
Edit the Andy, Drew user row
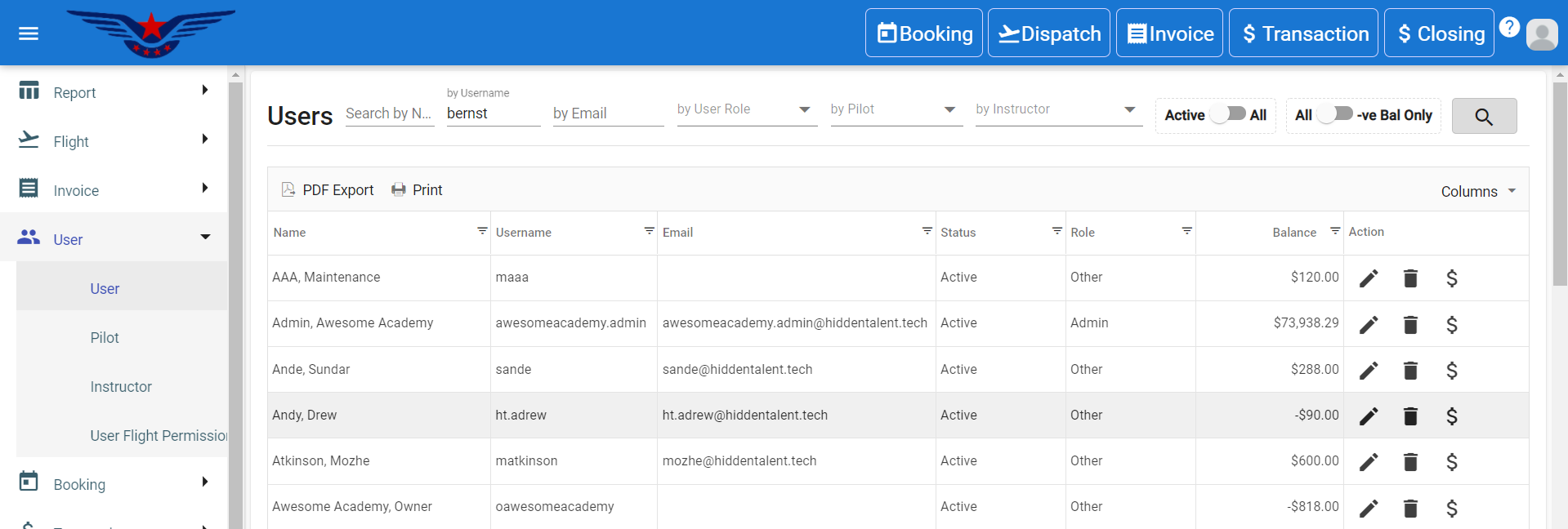point(1369,416)
